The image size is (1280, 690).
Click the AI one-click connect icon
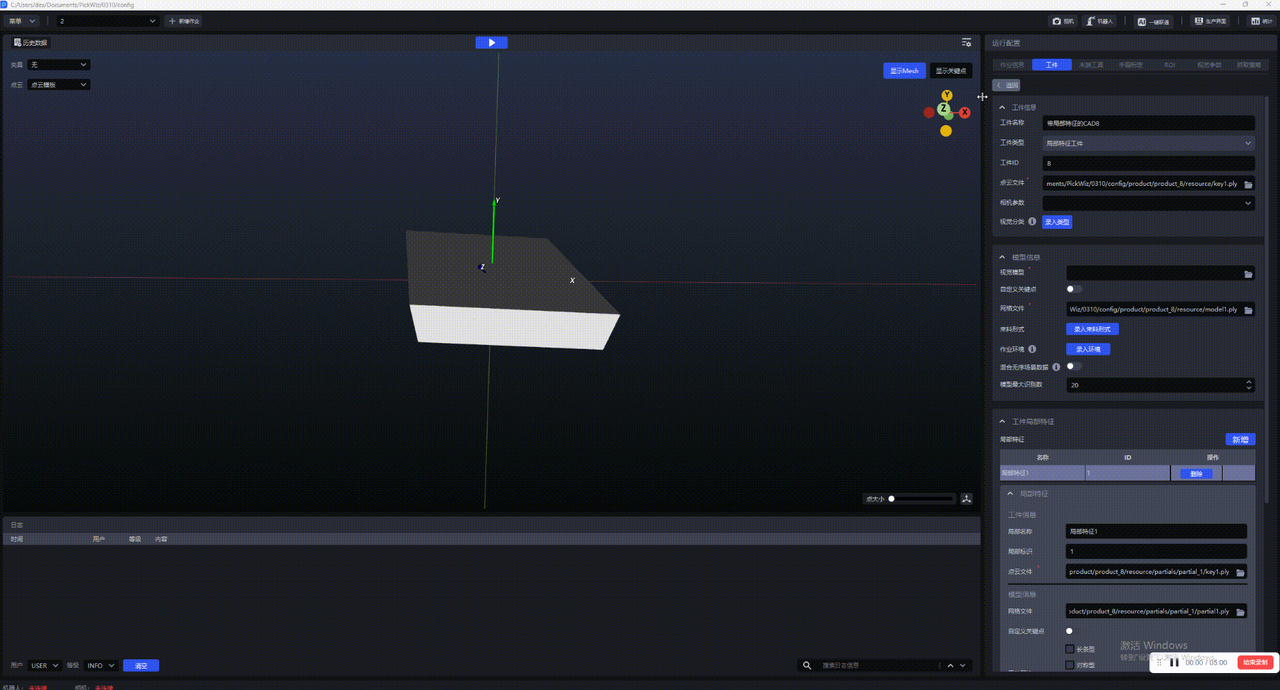point(1155,20)
